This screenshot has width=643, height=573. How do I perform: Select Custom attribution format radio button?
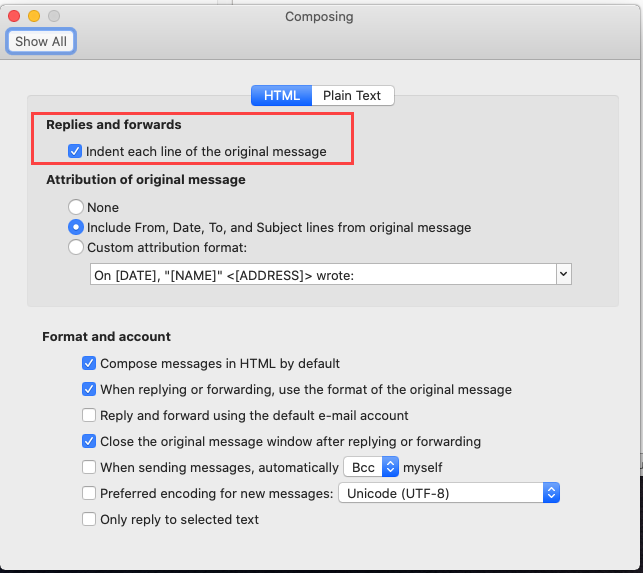click(76, 247)
